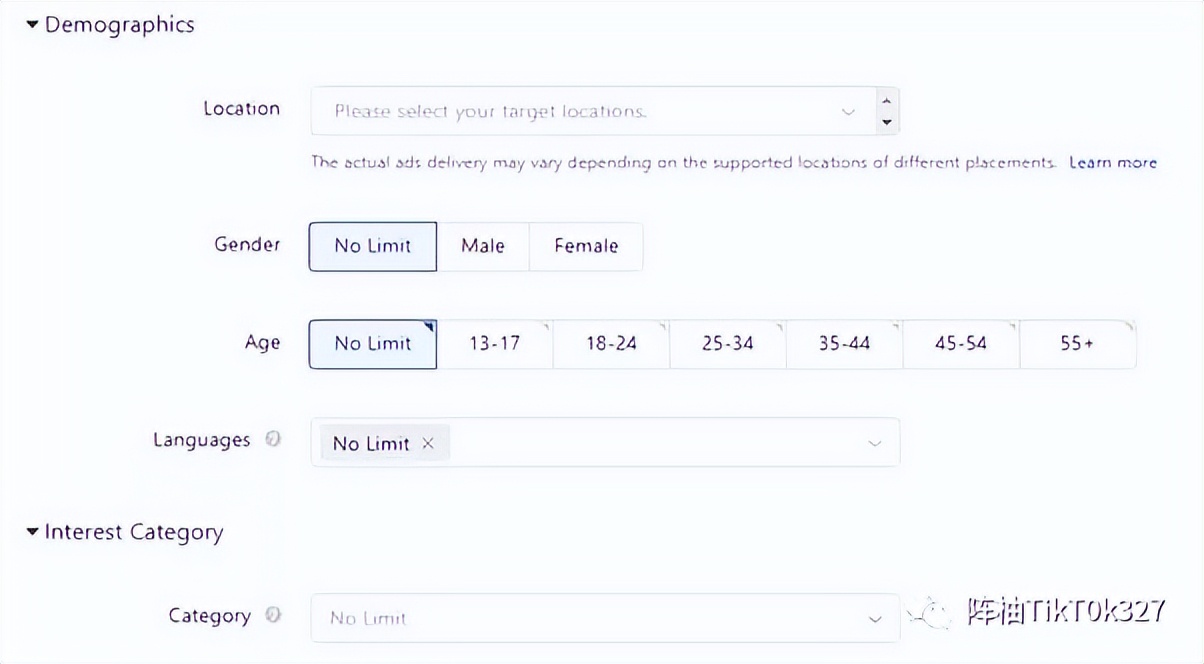Select Male gender option
Screen dimensions: 1204x664
482,246
